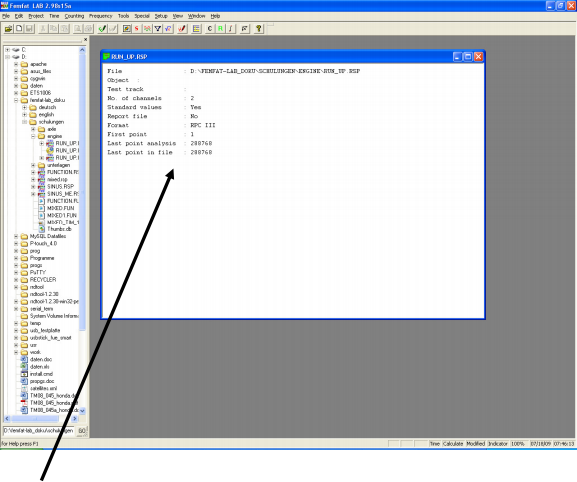The image size is (577, 482).
Task: Select the RECYCLER folder
Action: 43,280
